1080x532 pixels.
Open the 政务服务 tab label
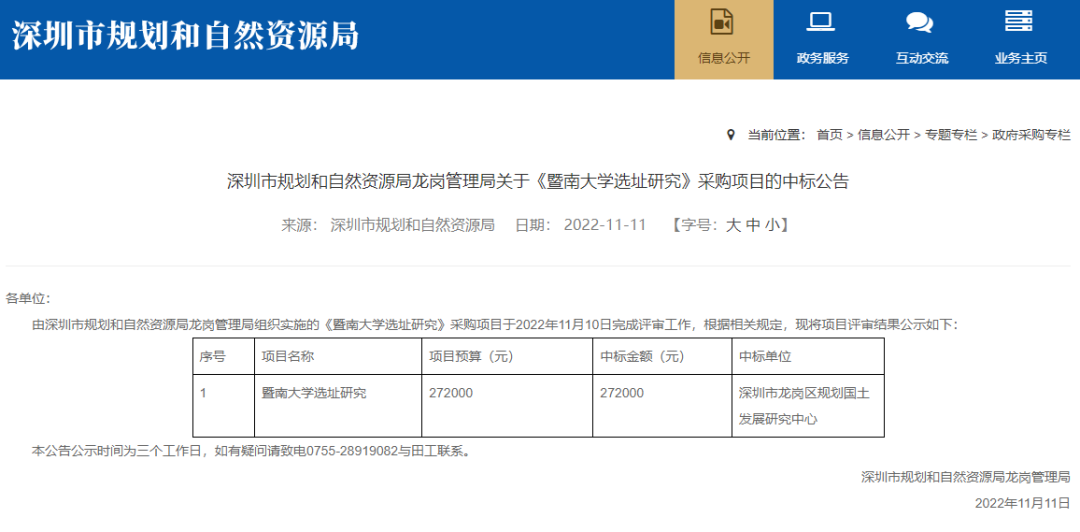tap(822, 58)
